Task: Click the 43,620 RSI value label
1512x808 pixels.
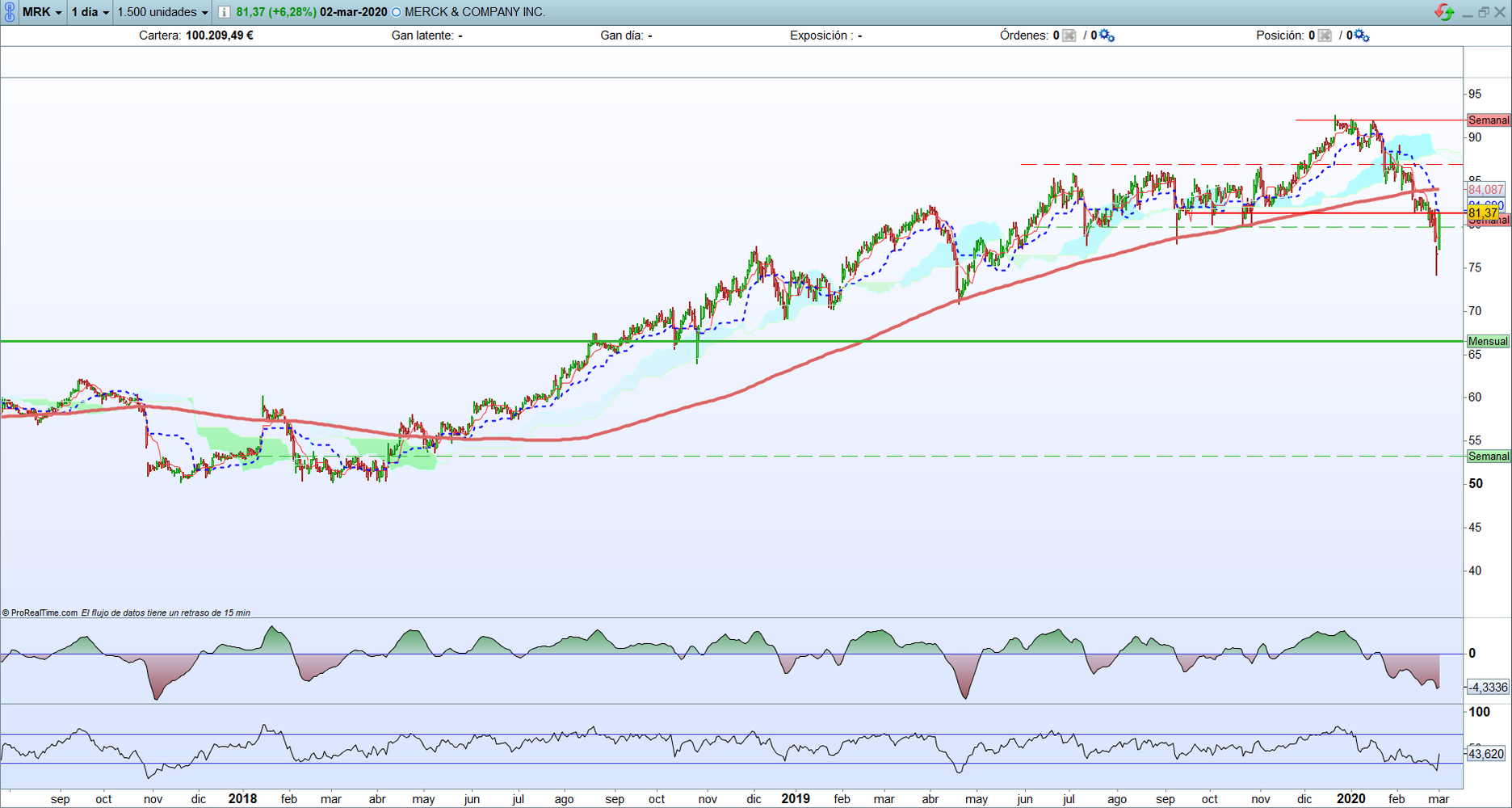Action: tap(1486, 754)
